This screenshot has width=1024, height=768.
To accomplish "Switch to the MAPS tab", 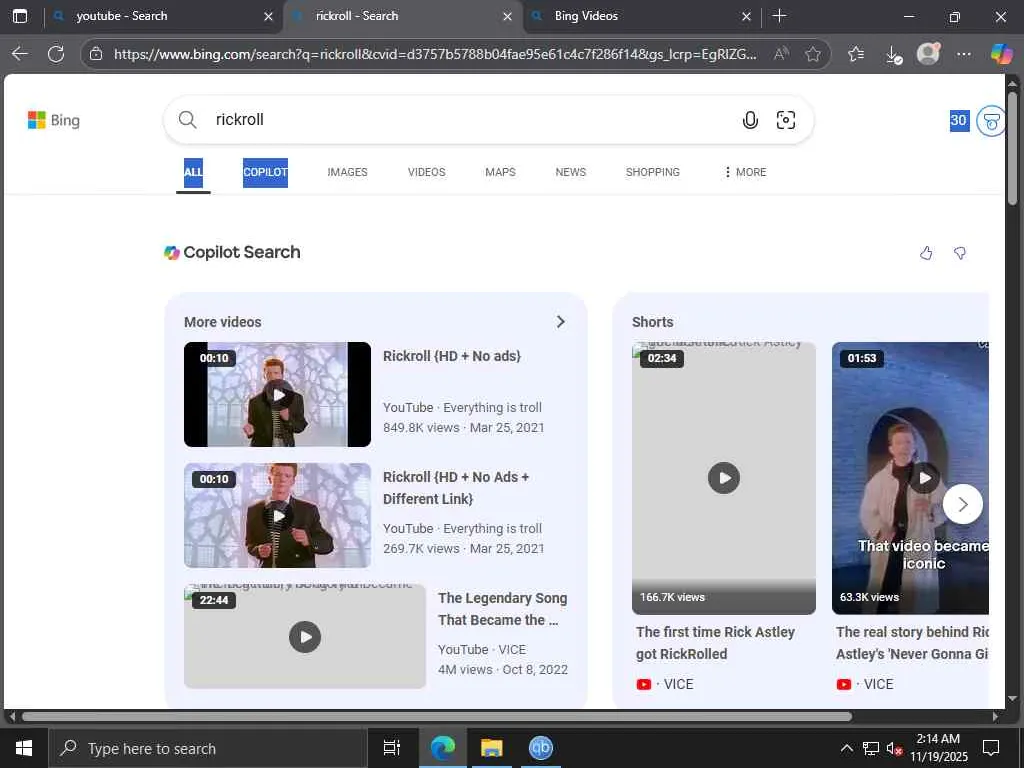I will tap(500, 172).
